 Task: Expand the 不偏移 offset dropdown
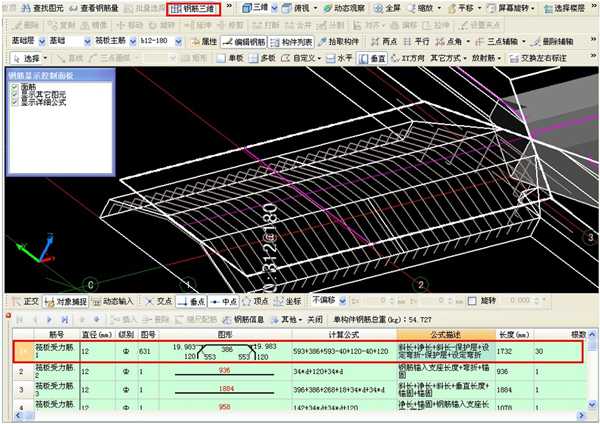point(343,301)
